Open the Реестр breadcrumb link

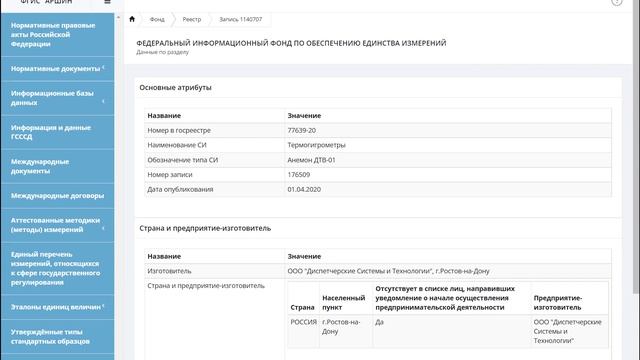(192, 19)
